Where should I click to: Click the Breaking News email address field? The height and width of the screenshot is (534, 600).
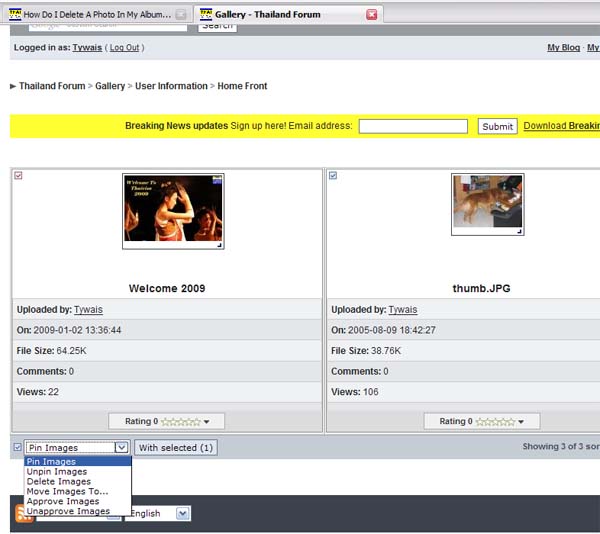[x=413, y=126]
